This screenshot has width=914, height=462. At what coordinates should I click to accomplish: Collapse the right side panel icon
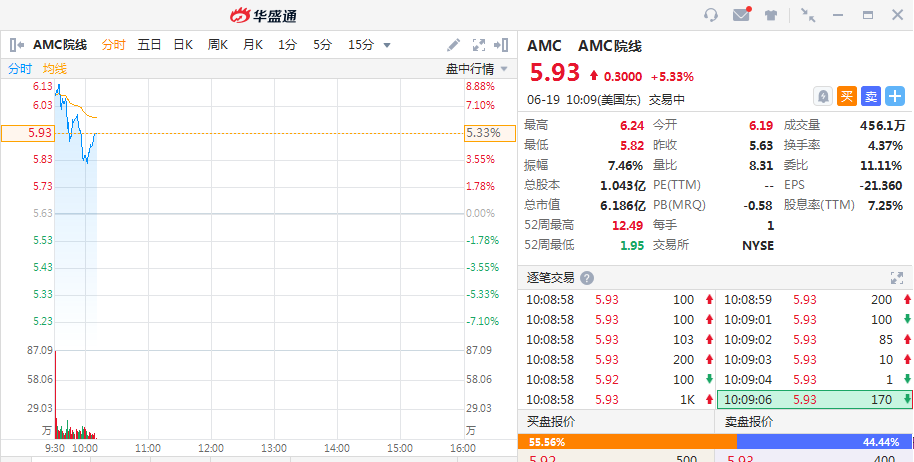click(502, 45)
